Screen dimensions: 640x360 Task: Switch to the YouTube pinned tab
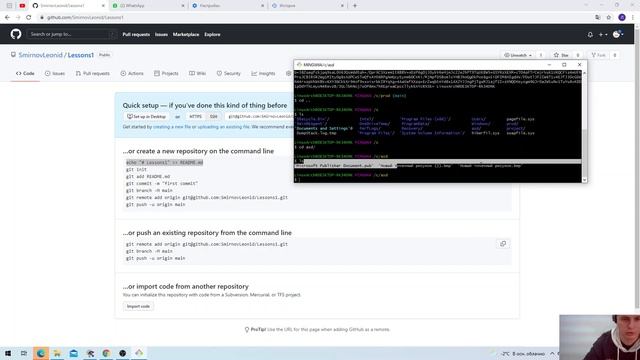click(x=22, y=6)
